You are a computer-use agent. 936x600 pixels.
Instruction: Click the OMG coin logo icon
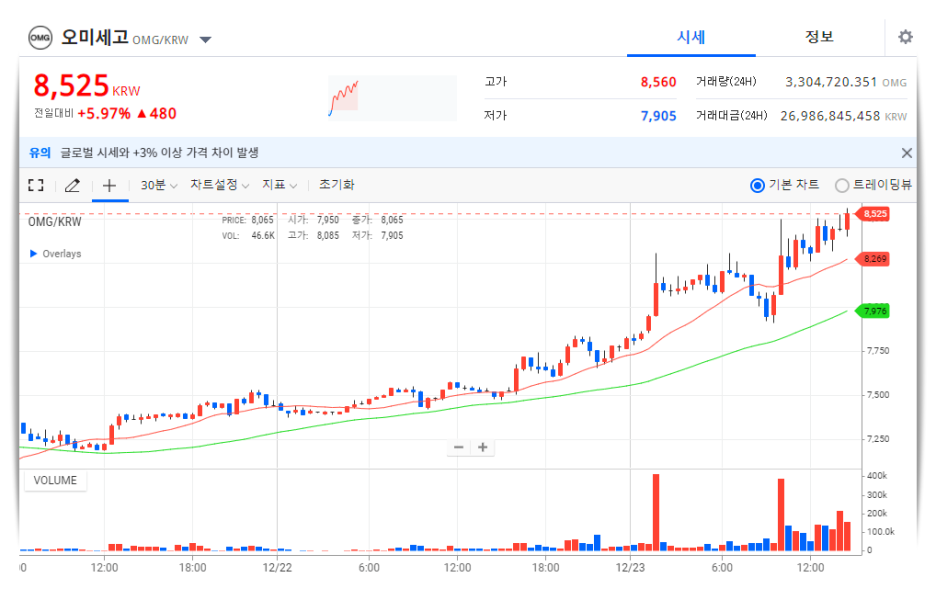point(40,38)
